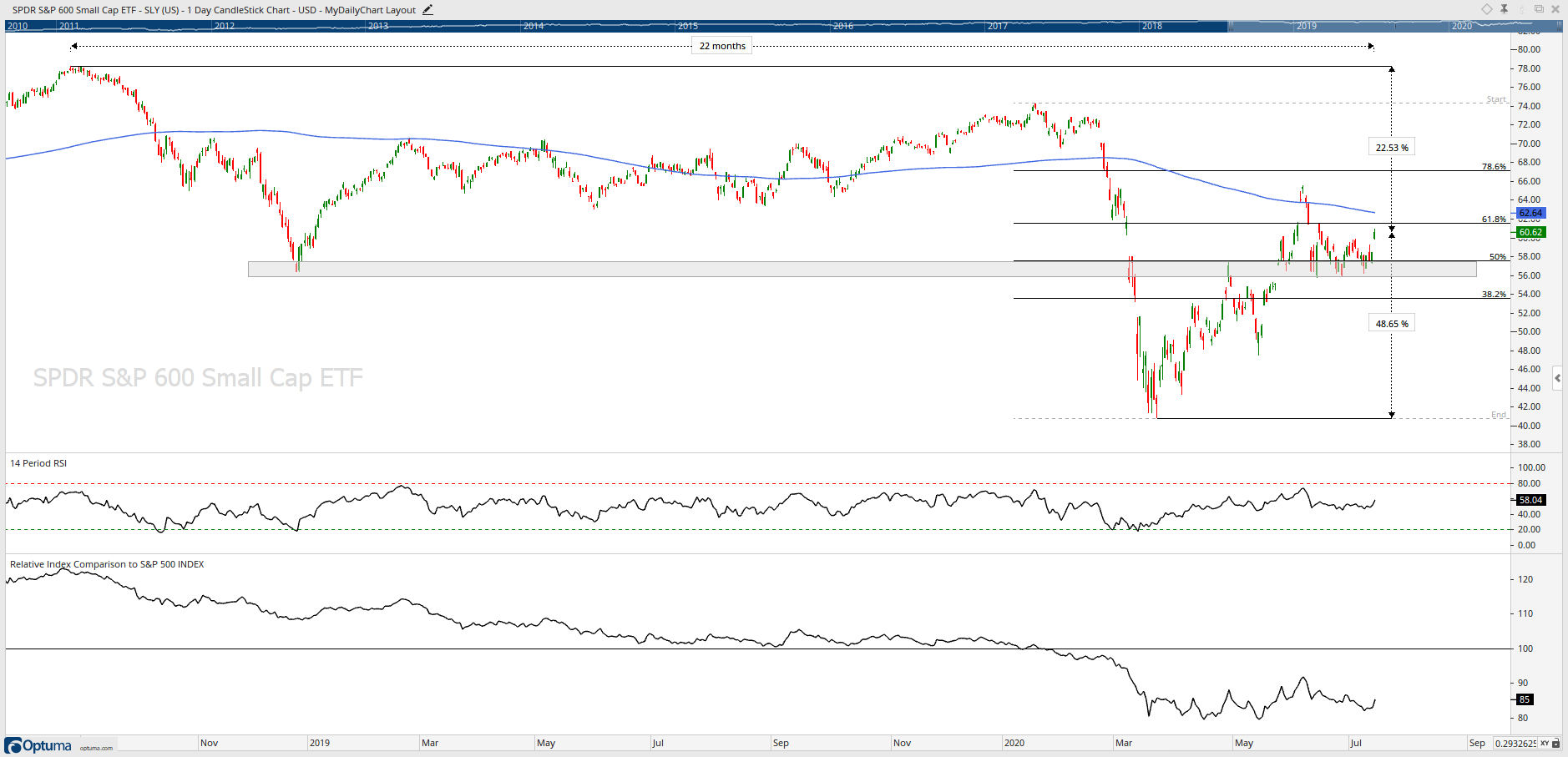Viewport: 1568px width, 757px height.
Task: Click the restore window icon in the title bar
Action: 1539,9
